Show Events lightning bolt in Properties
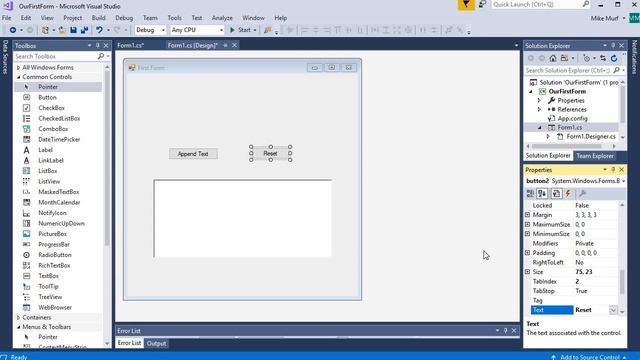 [x=568, y=193]
